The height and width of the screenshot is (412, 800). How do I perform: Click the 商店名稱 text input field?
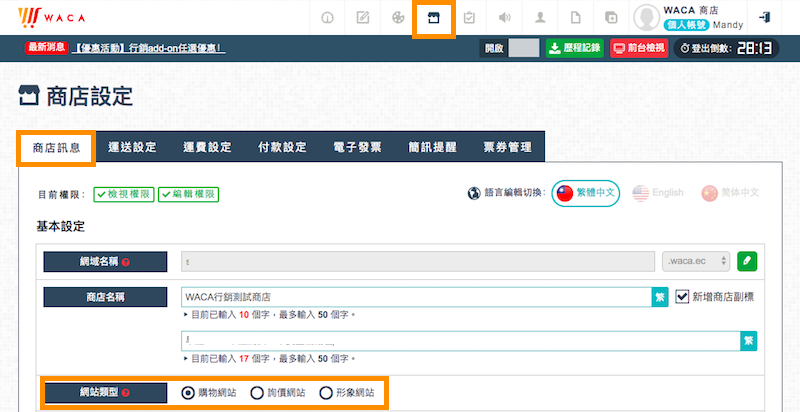[417, 297]
